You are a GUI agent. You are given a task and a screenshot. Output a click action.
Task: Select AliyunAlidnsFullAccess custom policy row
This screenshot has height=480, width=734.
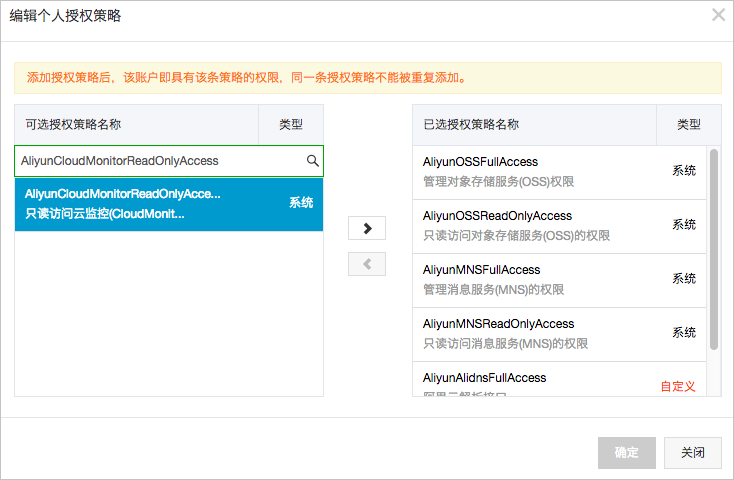pyautogui.click(x=559, y=379)
